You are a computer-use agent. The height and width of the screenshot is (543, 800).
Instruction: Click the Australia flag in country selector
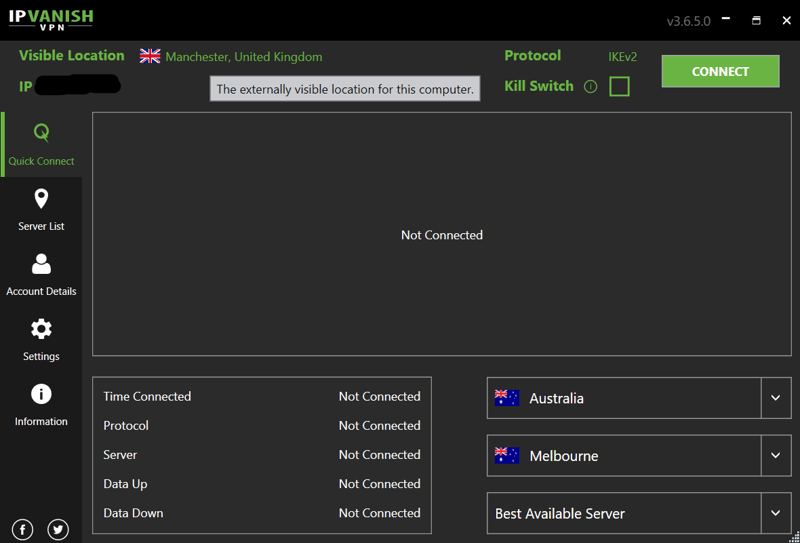[x=507, y=398]
